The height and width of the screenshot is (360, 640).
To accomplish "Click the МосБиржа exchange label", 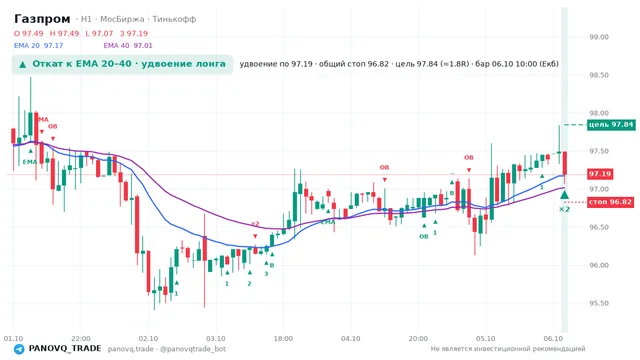I will point(122,19).
